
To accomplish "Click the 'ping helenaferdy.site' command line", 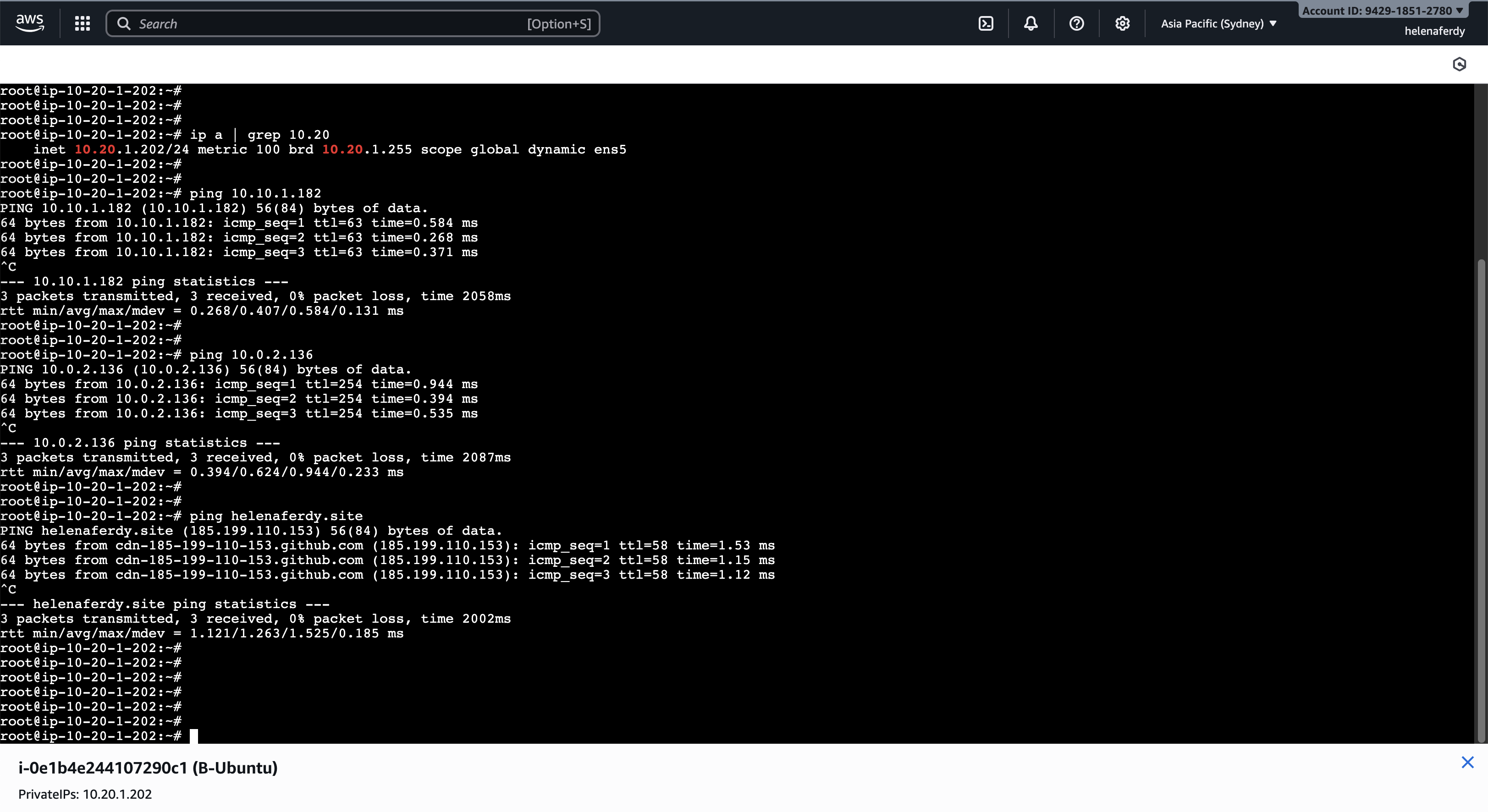I will coord(276,516).
